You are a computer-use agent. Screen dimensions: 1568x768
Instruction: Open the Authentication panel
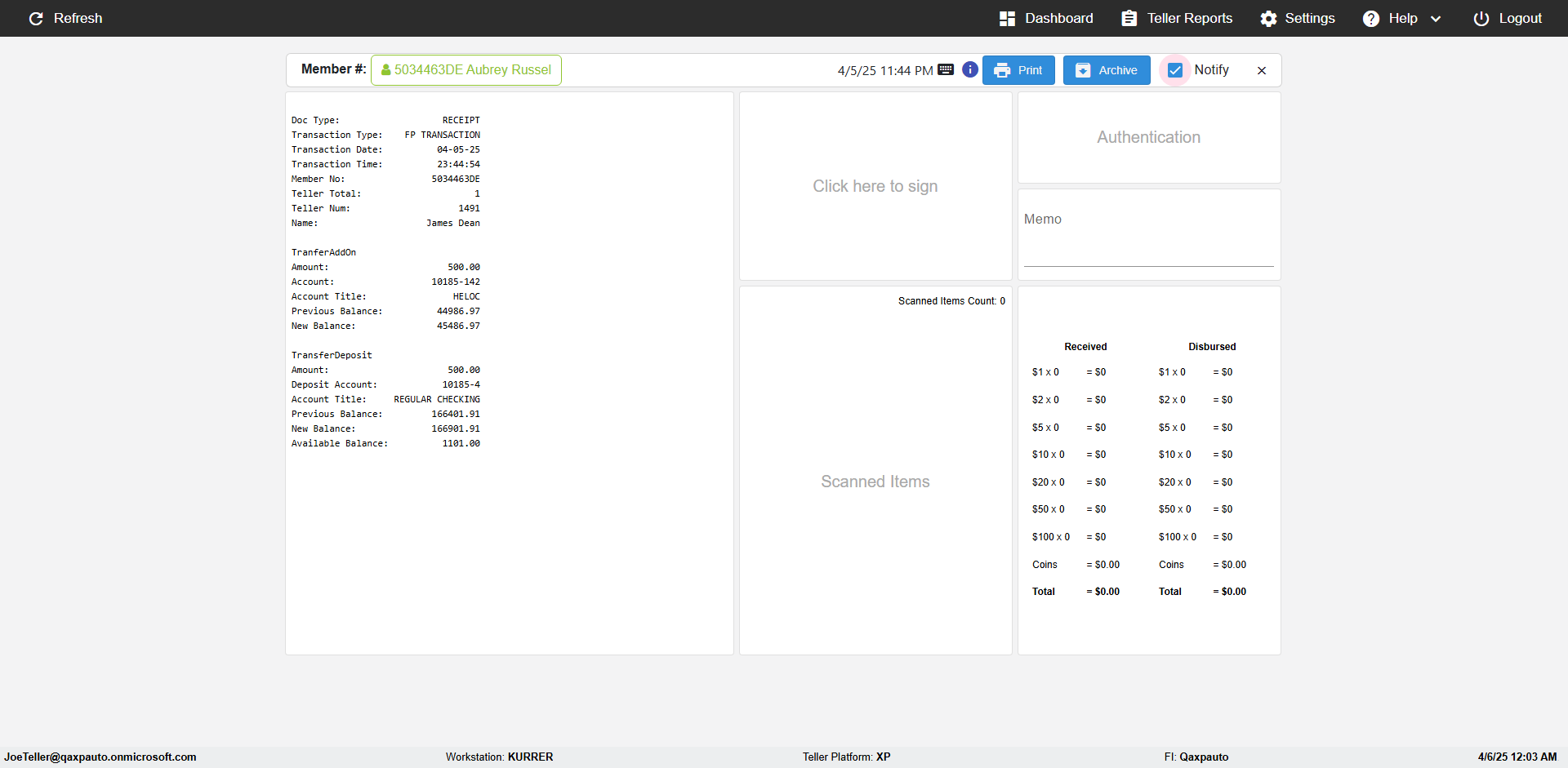1149,137
